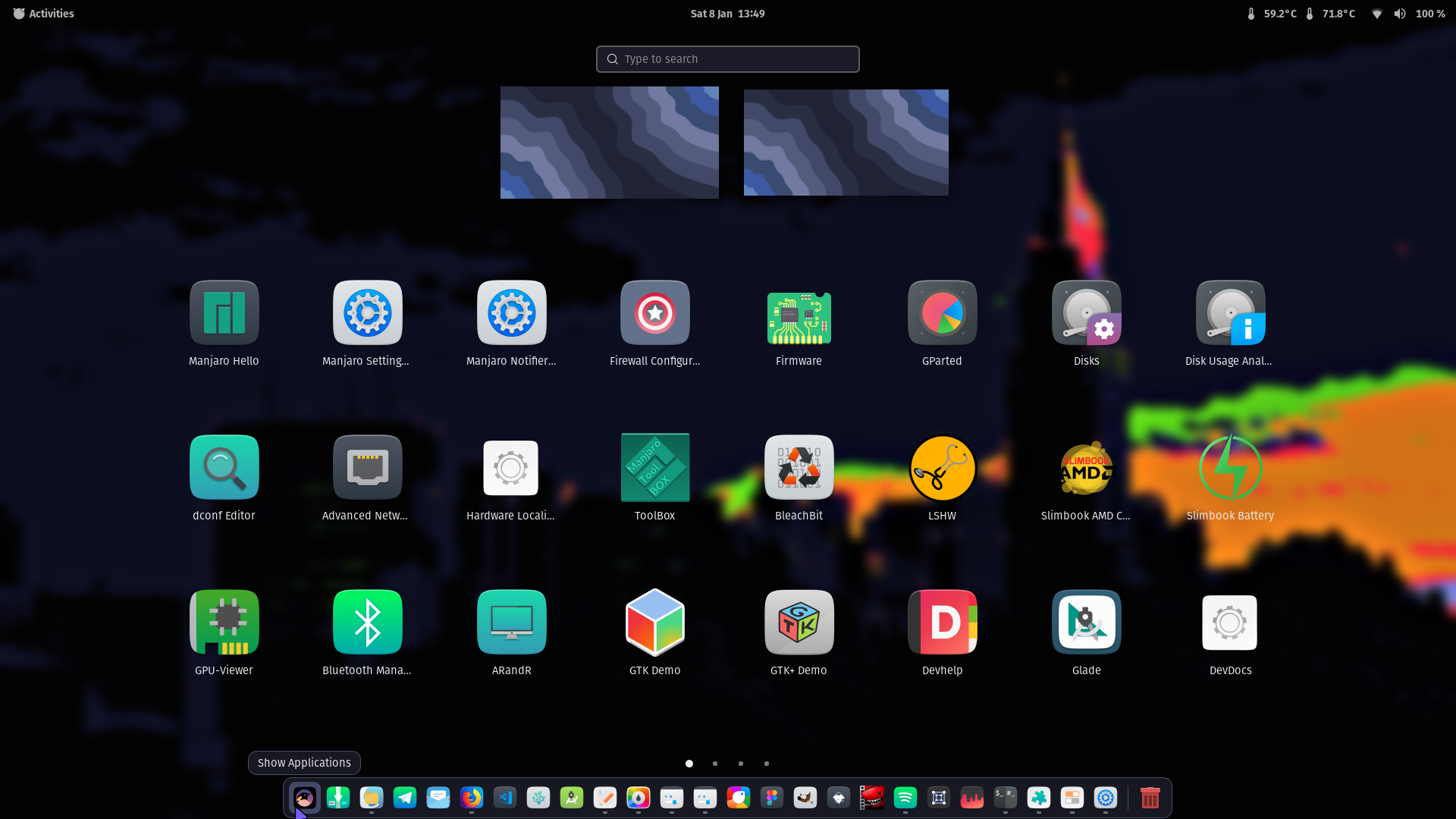Open Extensions puzzle icon in dock
Screen dimensions: 1456x819
pyautogui.click(x=1039, y=798)
